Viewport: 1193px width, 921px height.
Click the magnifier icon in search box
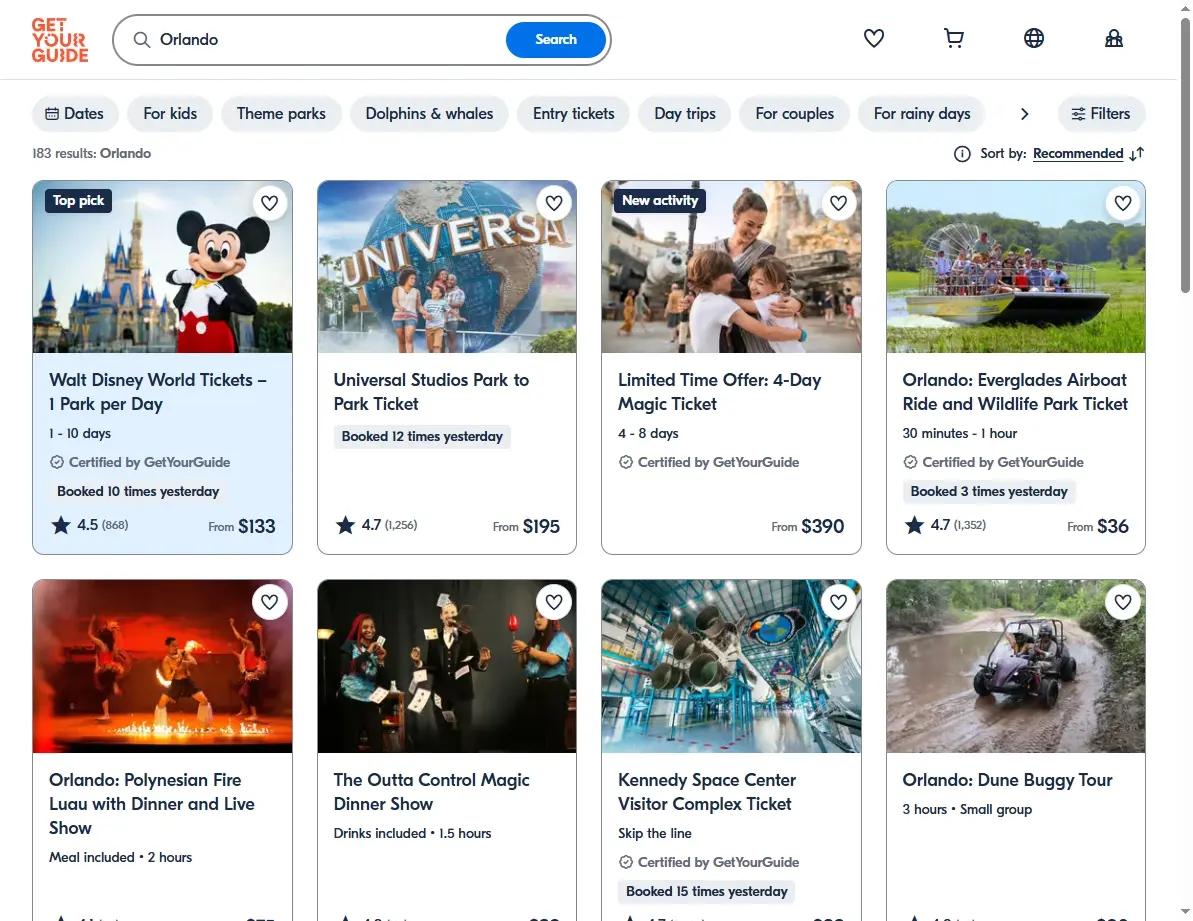[x=142, y=40]
